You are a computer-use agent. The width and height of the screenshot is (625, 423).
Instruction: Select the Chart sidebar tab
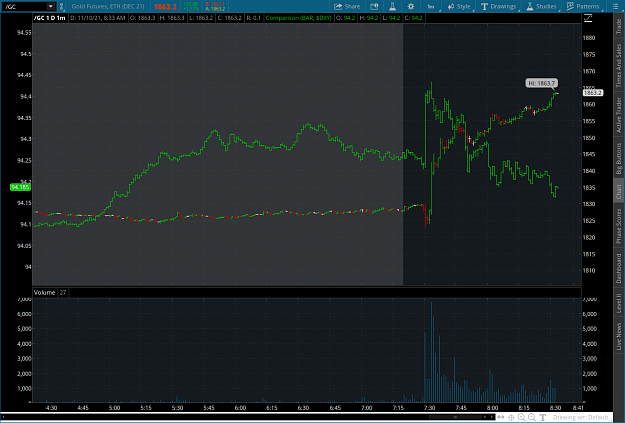tap(619, 192)
